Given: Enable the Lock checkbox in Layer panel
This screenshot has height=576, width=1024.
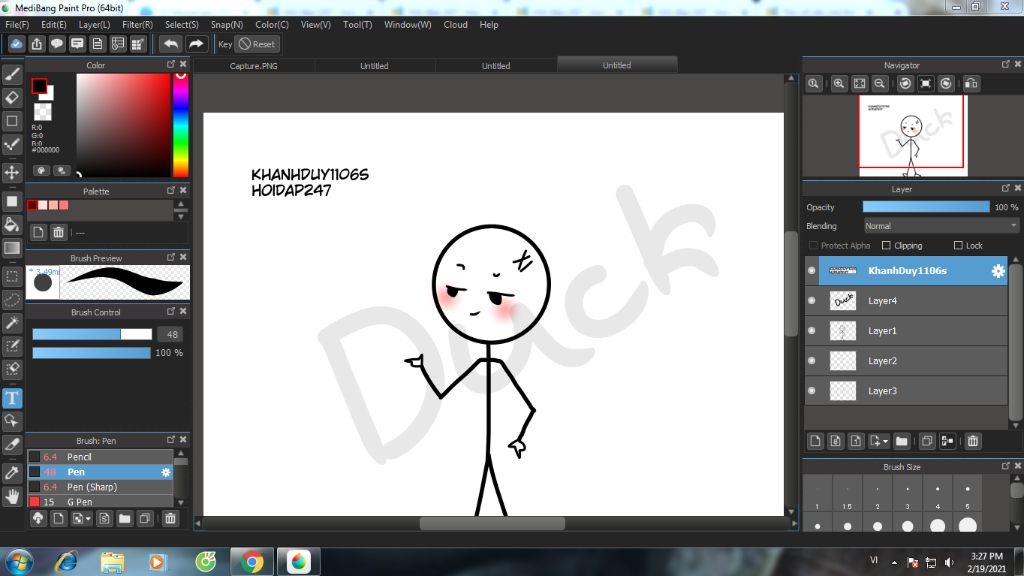Looking at the screenshot, I should tap(958, 246).
